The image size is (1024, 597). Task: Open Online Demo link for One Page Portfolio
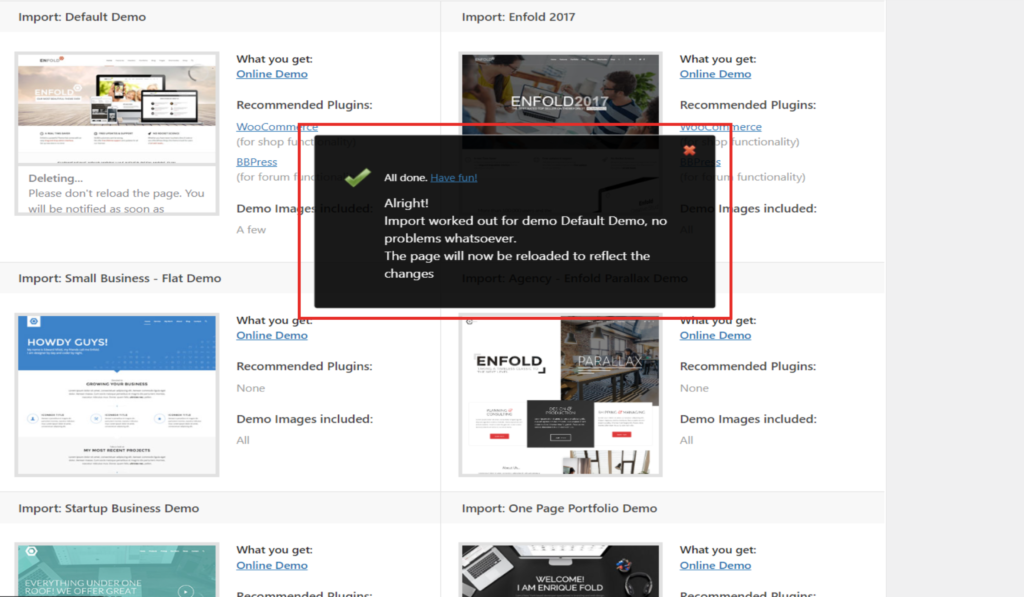(715, 565)
